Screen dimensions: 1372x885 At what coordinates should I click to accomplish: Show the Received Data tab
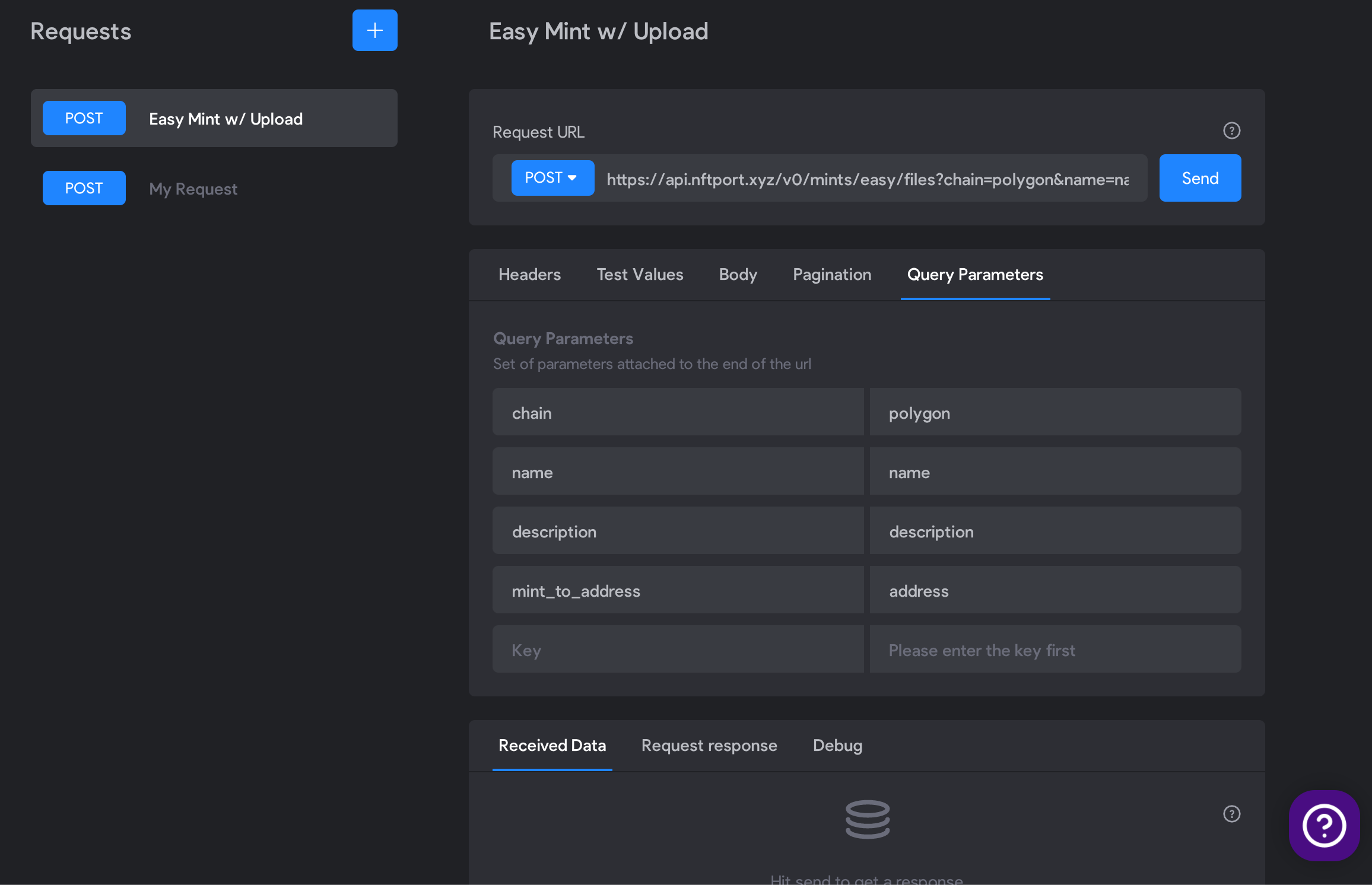pyautogui.click(x=552, y=746)
